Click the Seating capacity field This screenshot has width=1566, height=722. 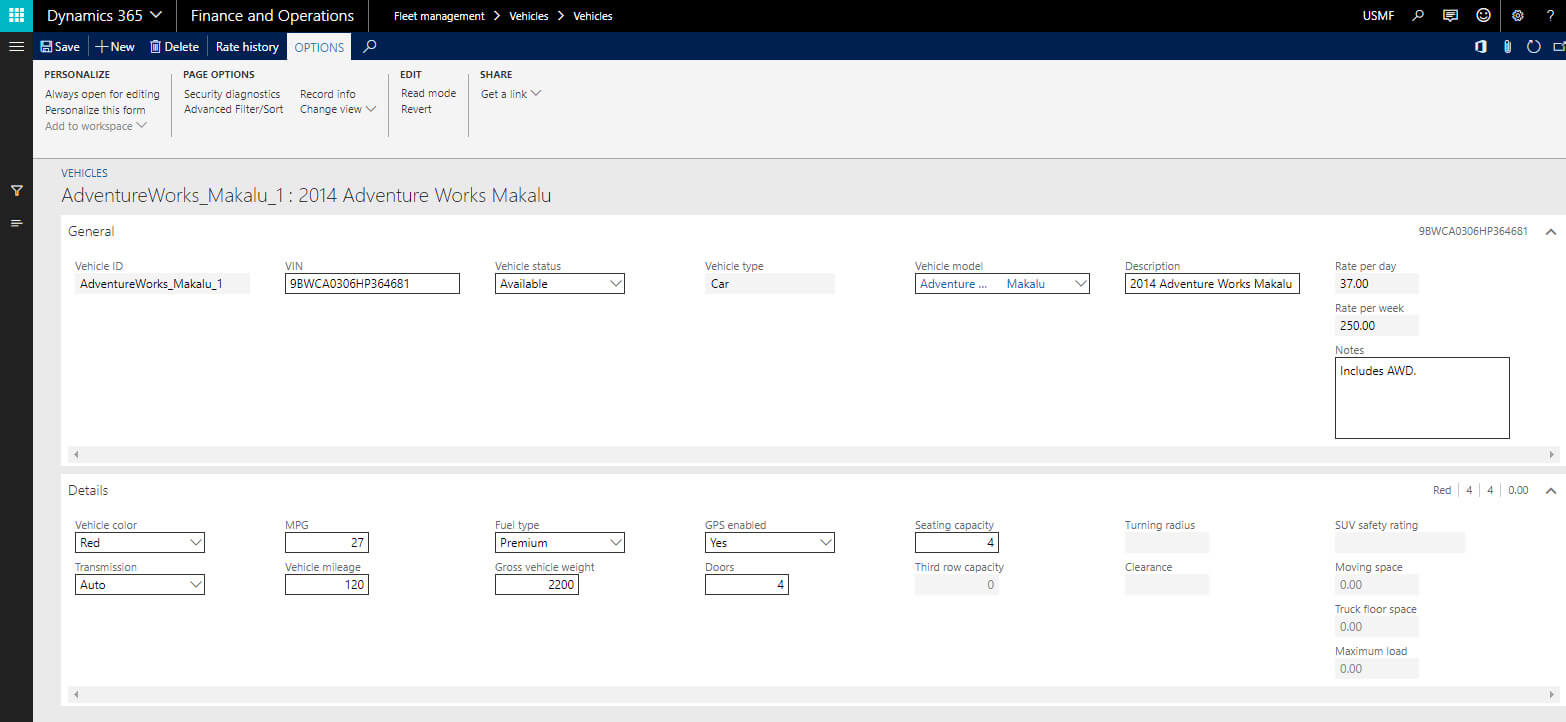[x=957, y=543]
